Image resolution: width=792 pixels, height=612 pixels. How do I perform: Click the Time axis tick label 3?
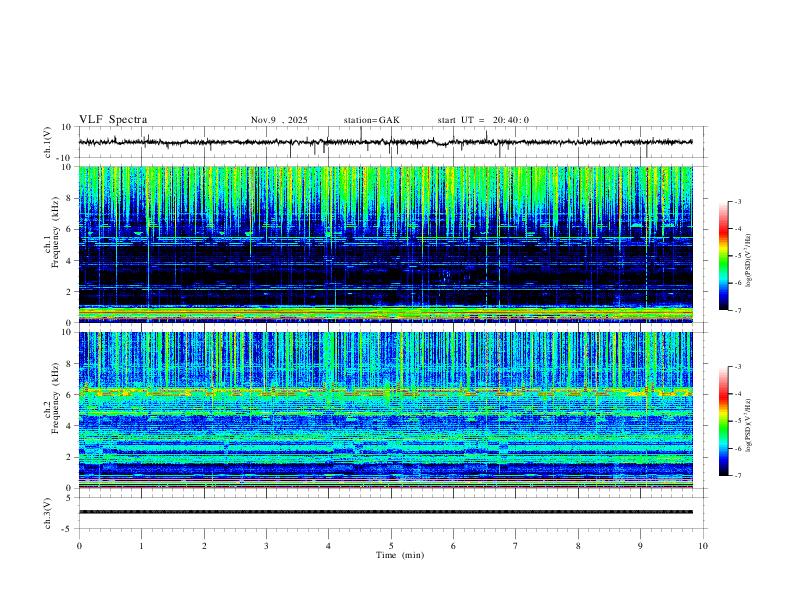point(266,546)
